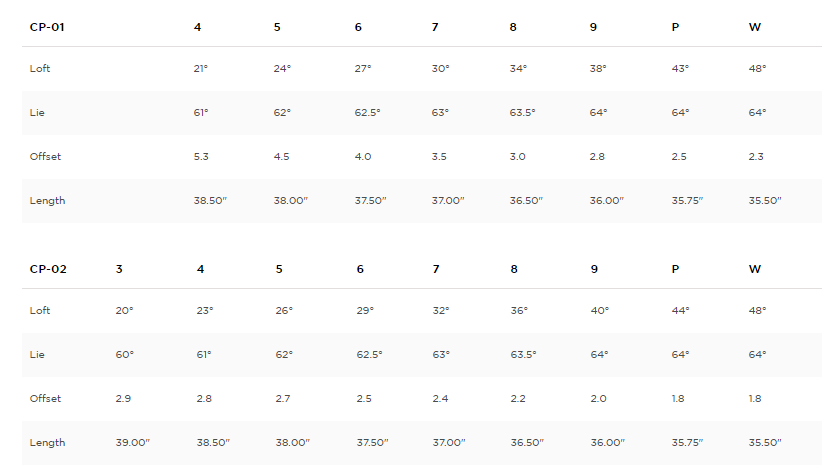Image resolution: width=839 pixels, height=471 pixels.
Task: Select the 34° loft value in CP-01
Action: coord(518,68)
